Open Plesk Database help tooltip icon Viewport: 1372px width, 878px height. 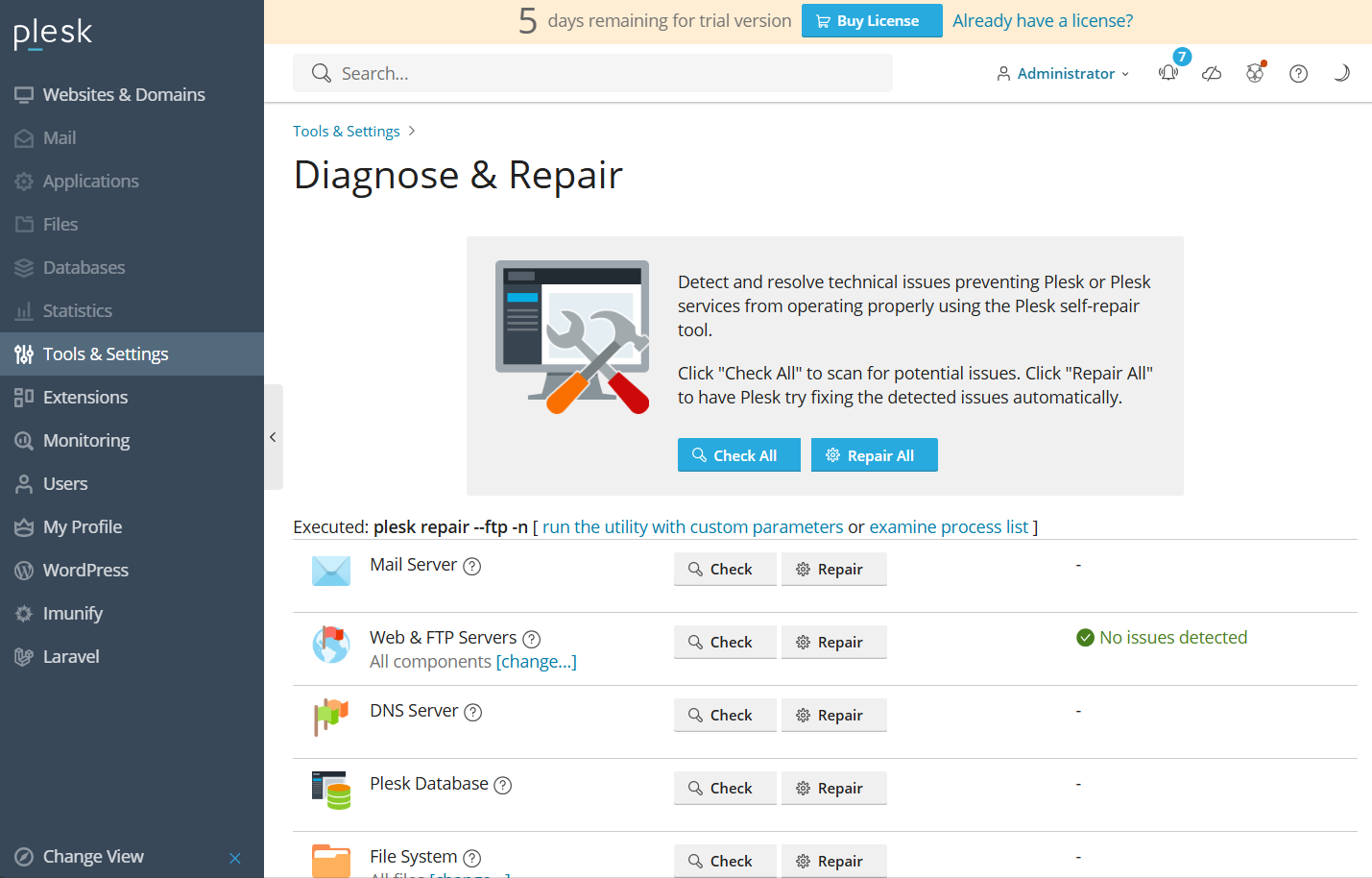tap(503, 785)
